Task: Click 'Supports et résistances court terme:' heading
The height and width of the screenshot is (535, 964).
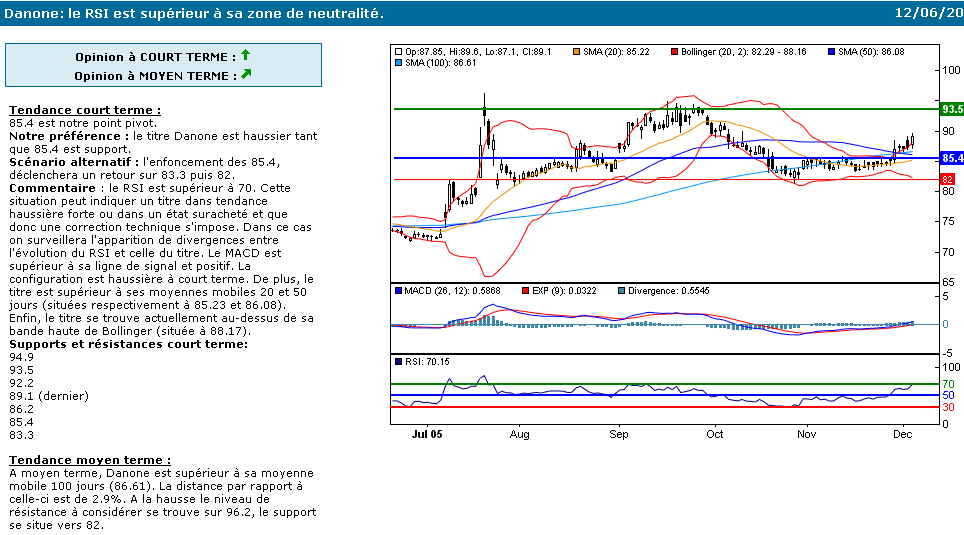Action: (x=128, y=344)
